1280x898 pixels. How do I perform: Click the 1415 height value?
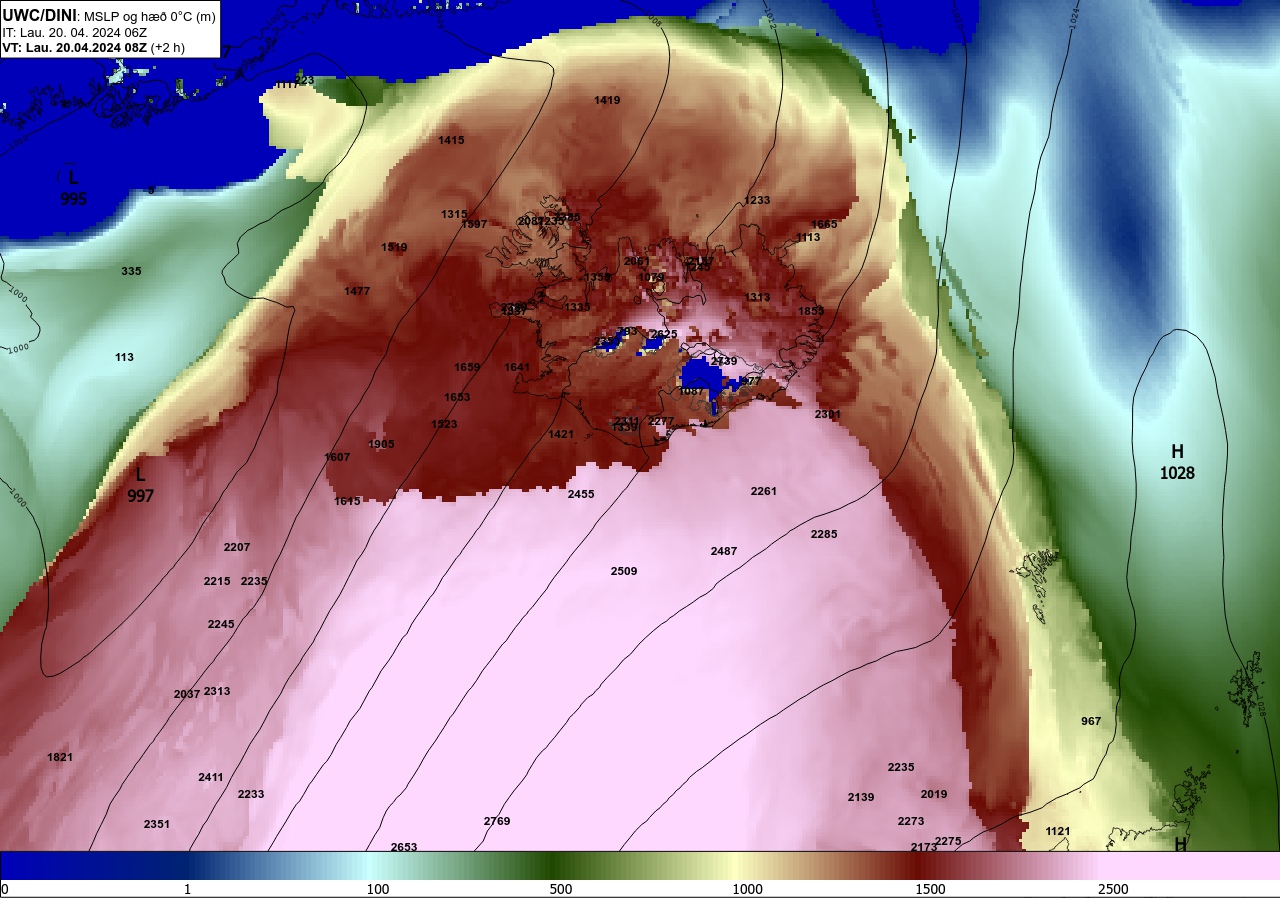point(451,140)
